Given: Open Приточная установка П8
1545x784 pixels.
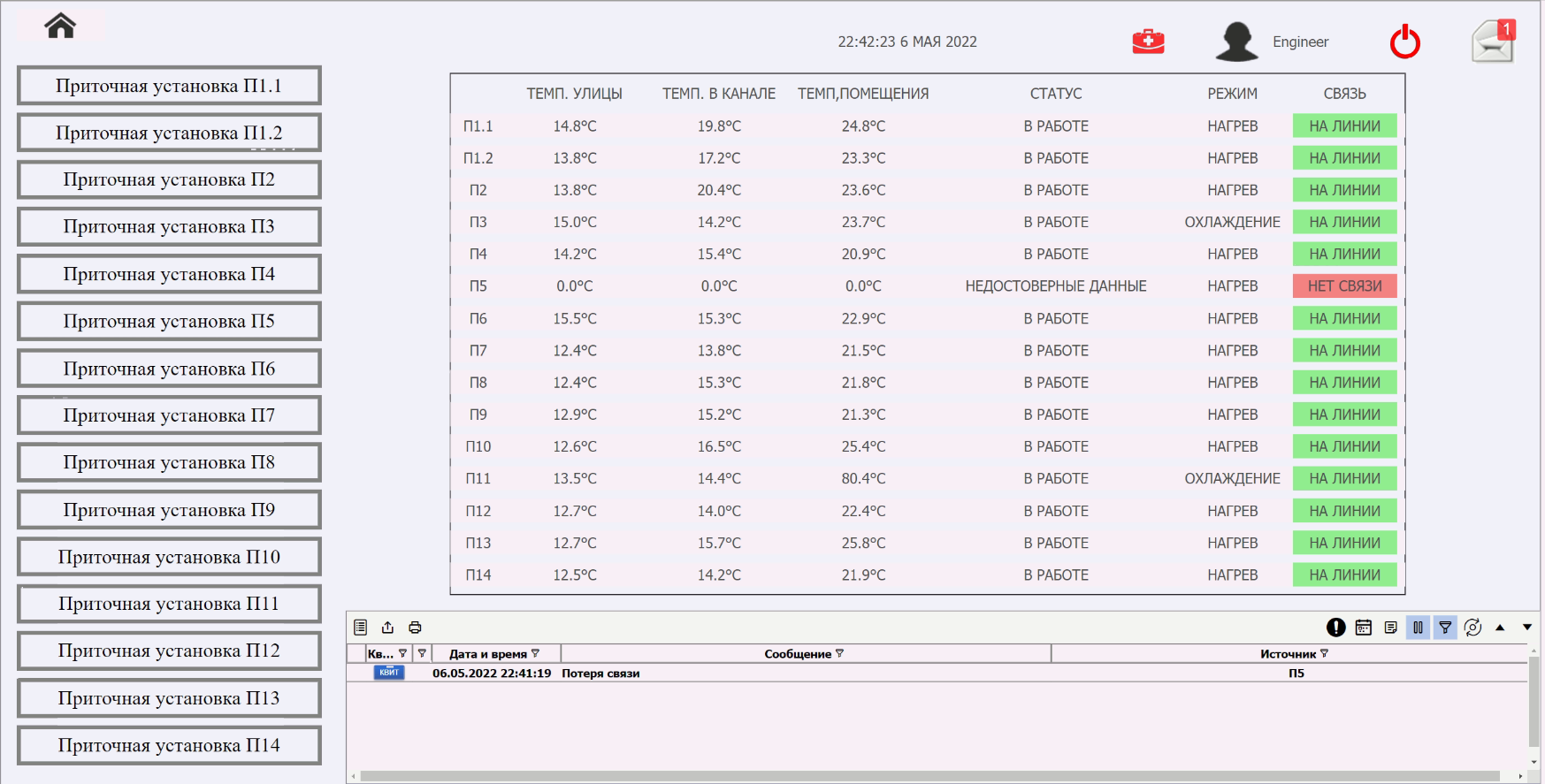Looking at the screenshot, I should click(x=169, y=462).
